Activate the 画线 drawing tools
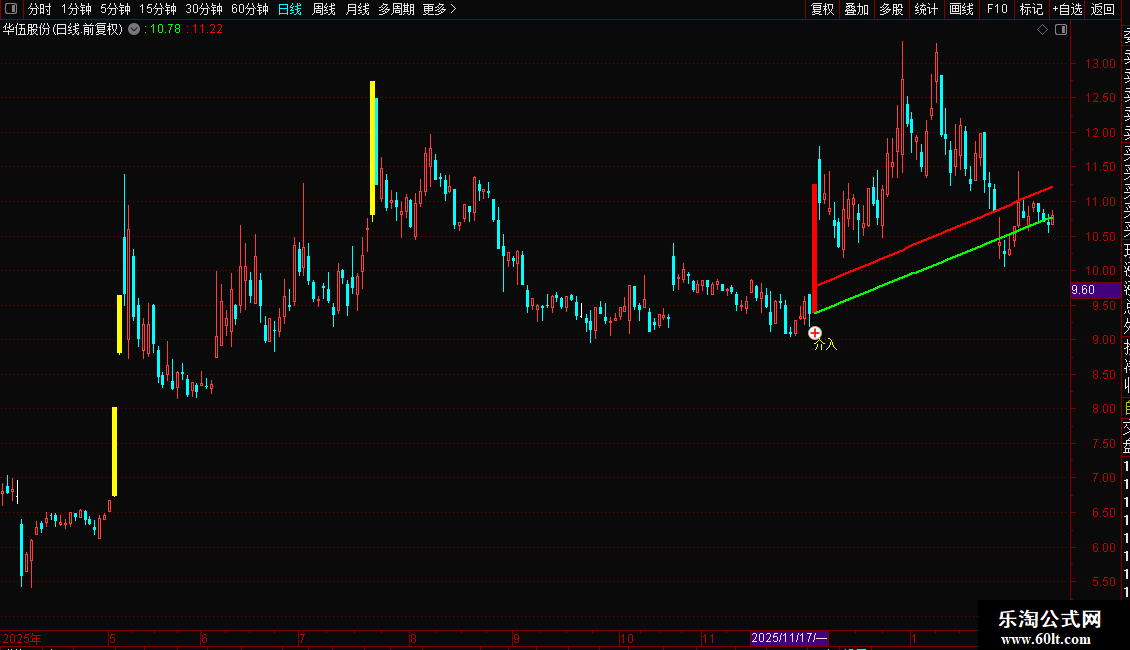 pyautogui.click(x=961, y=9)
